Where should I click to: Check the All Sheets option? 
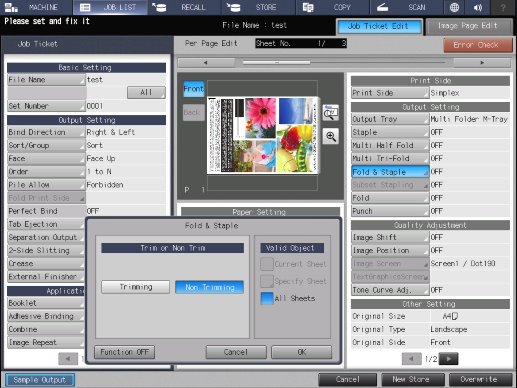(x=267, y=298)
